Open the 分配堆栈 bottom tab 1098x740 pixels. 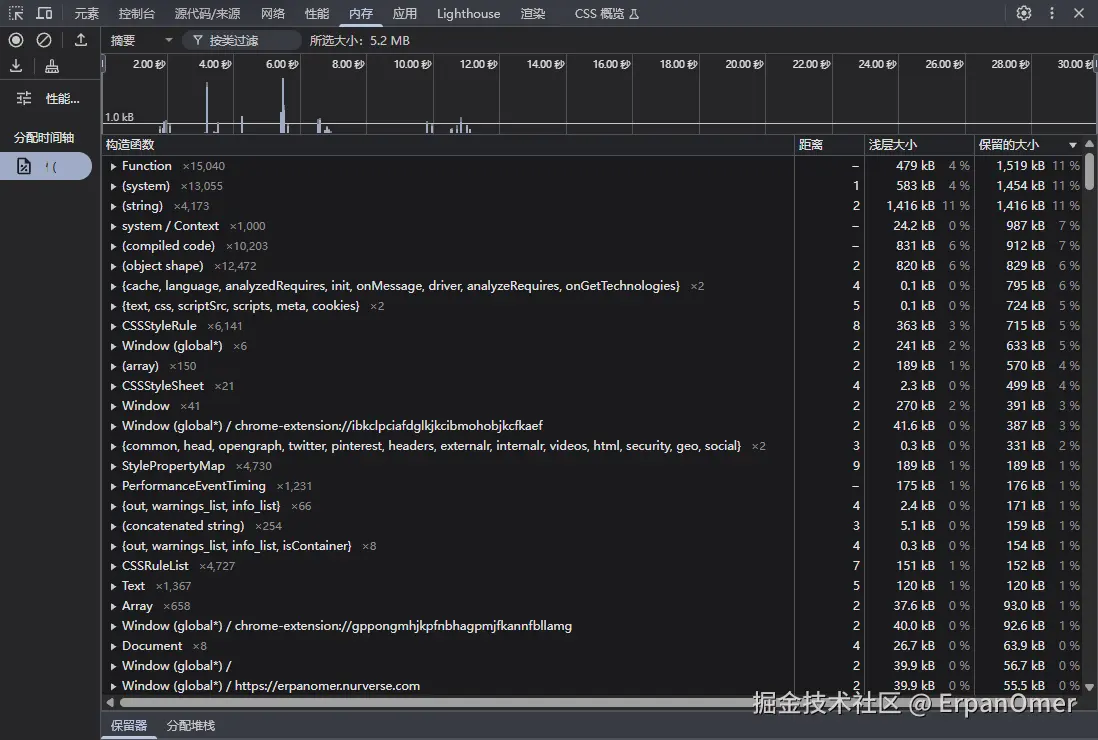click(x=190, y=724)
